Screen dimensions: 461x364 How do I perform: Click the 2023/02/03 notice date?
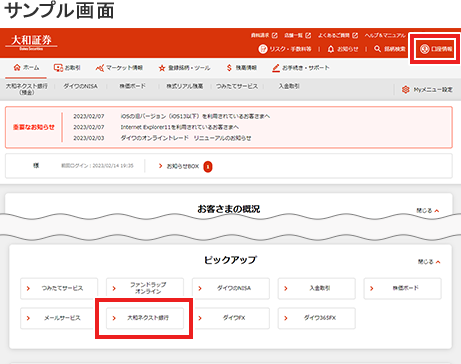coord(89,138)
